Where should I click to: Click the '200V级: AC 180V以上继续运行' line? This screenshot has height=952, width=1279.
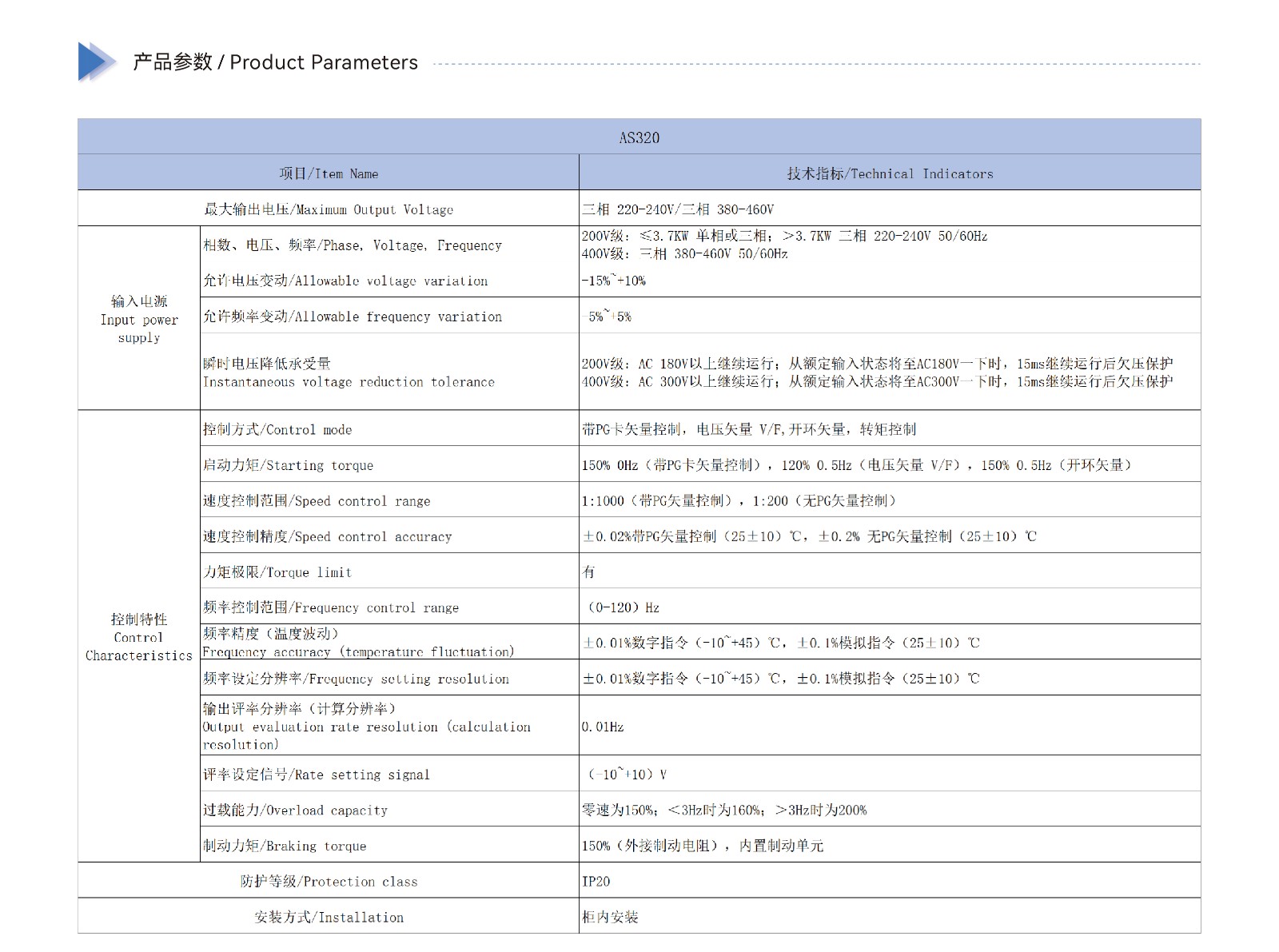[877, 364]
